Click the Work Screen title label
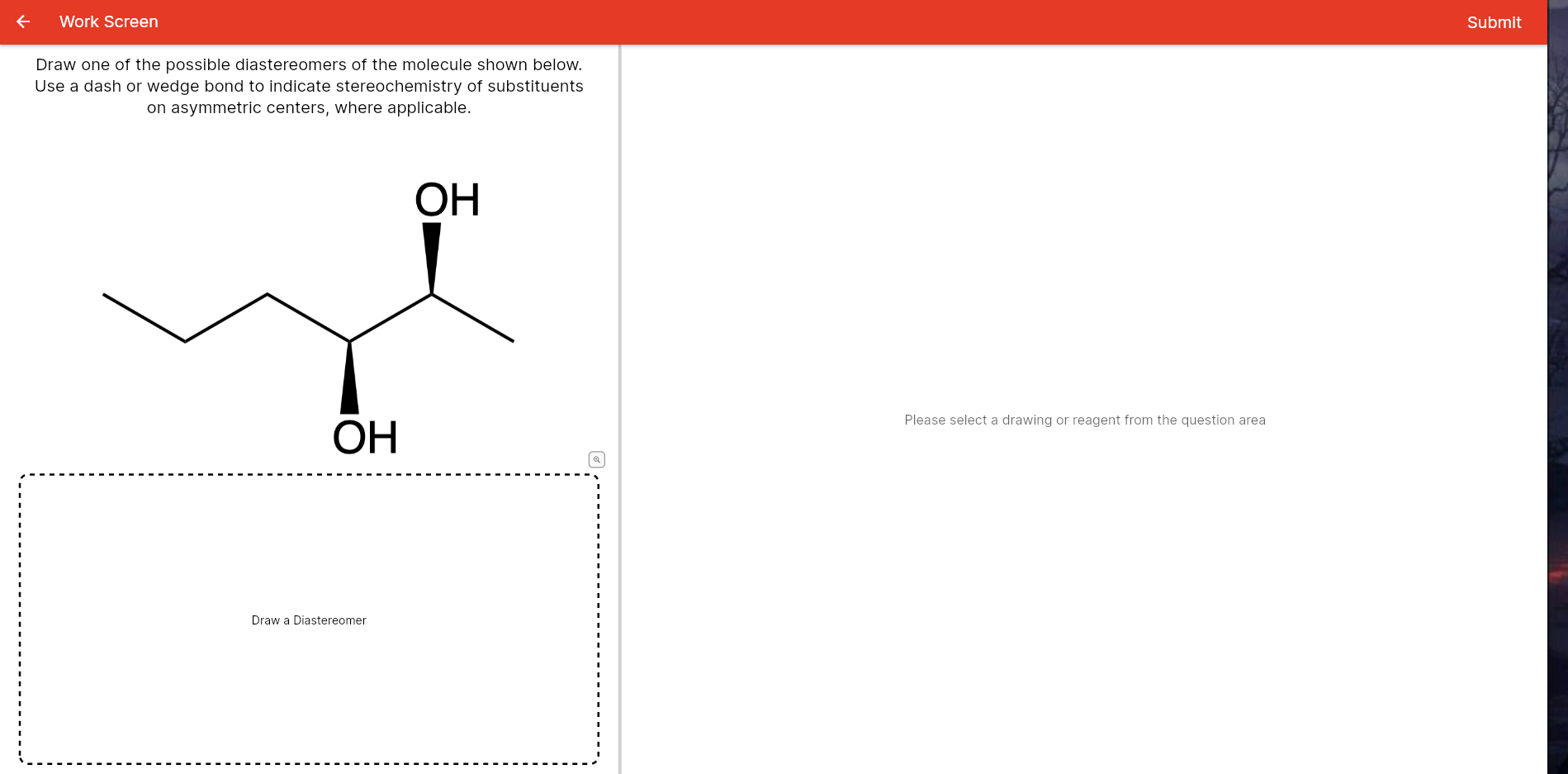 108,21
